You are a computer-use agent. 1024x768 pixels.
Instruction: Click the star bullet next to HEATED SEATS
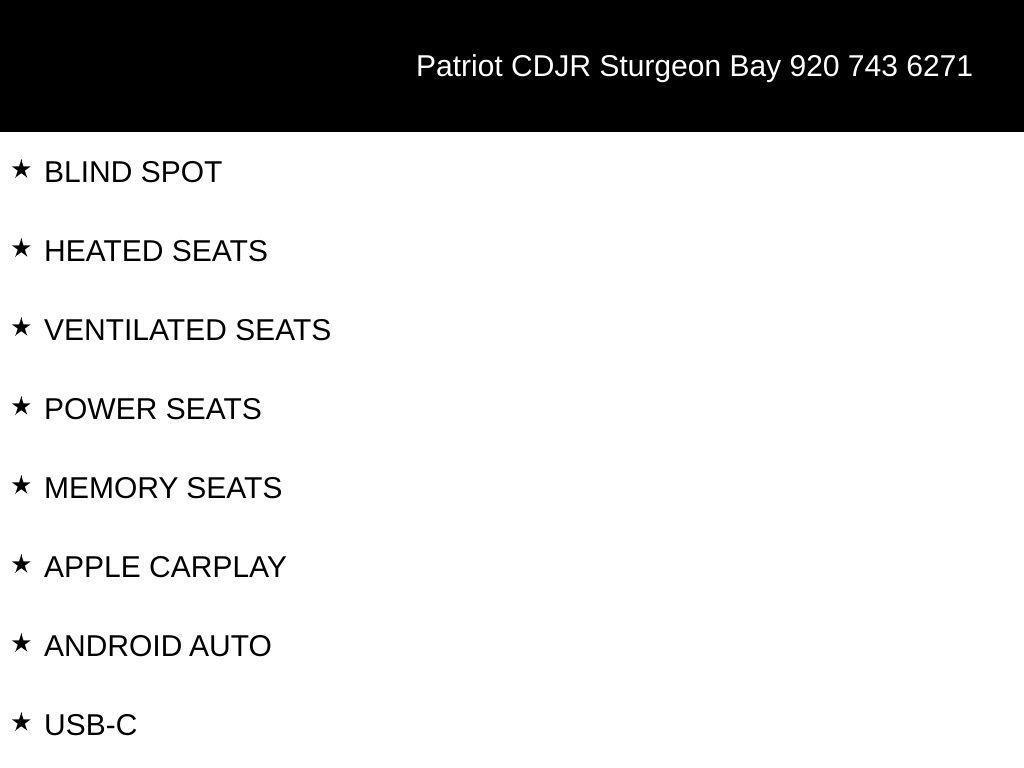[x=21, y=248]
